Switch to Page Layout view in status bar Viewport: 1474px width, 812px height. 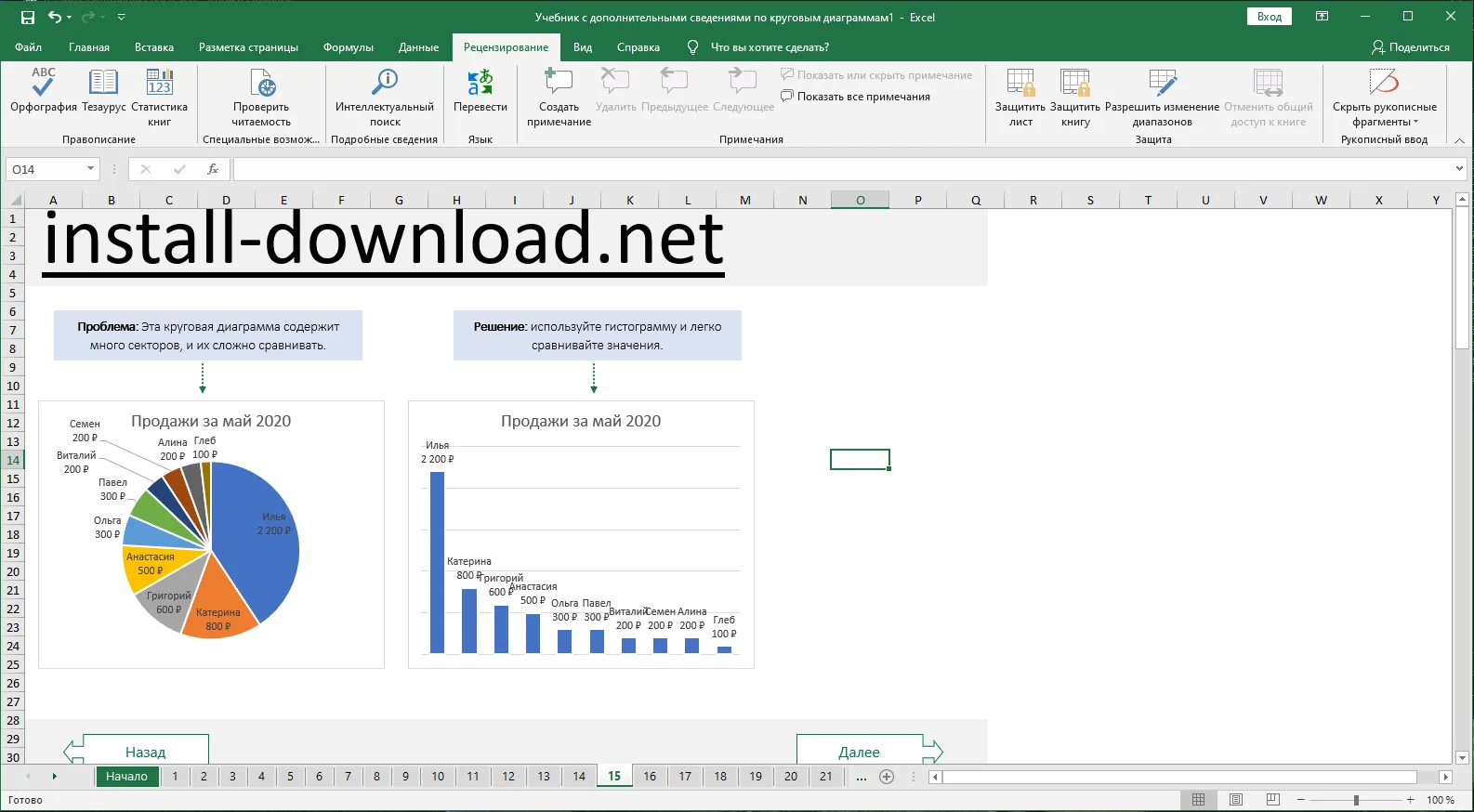1236,800
